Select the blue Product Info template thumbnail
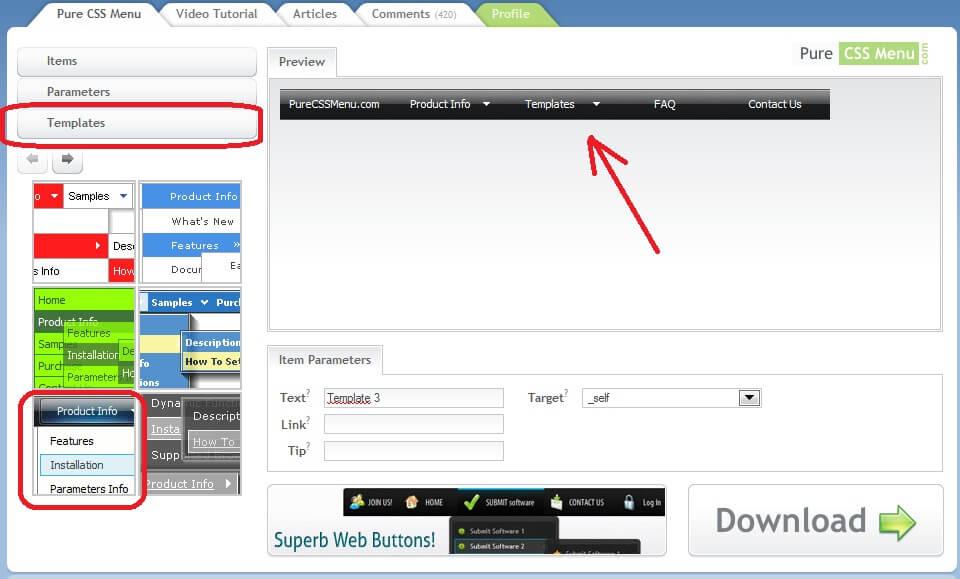The width and height of the screenshot is (960, 579). (x=190, y=232)
